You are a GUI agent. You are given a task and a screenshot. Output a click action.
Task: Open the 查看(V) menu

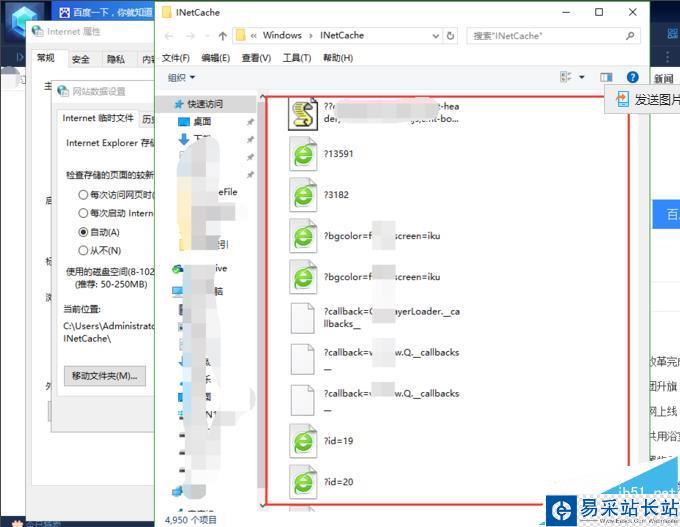click(256, 58)
